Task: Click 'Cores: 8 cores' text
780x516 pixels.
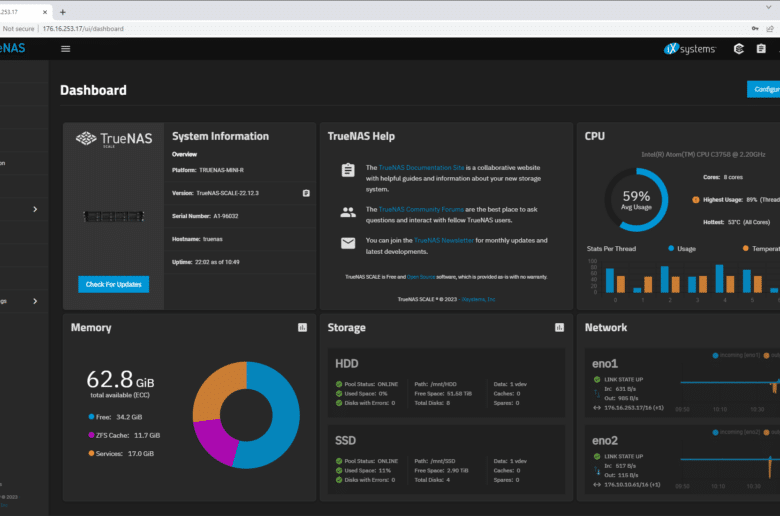Action: point(723,177)
